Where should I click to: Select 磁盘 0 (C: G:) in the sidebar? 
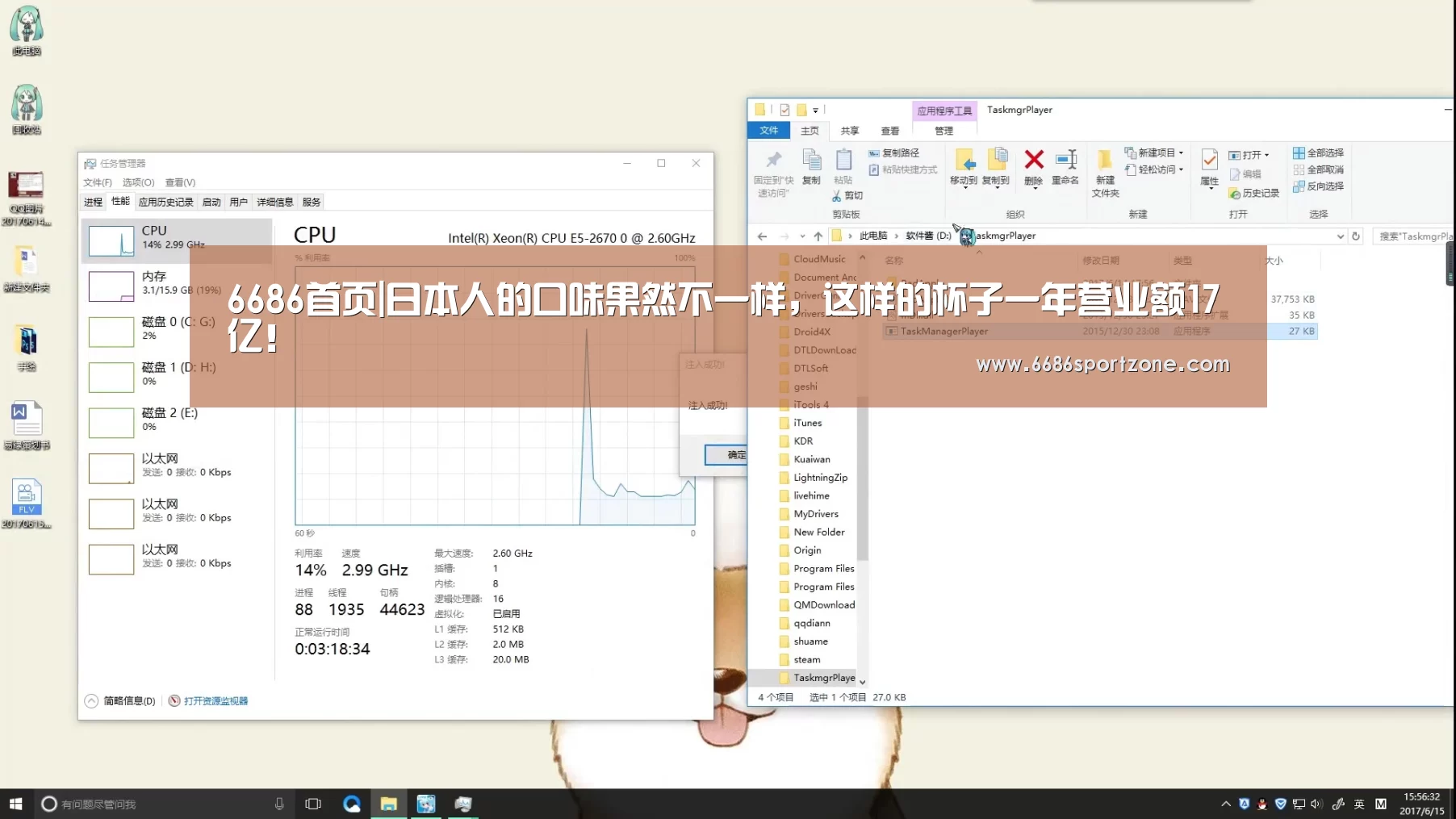[177, 331]
